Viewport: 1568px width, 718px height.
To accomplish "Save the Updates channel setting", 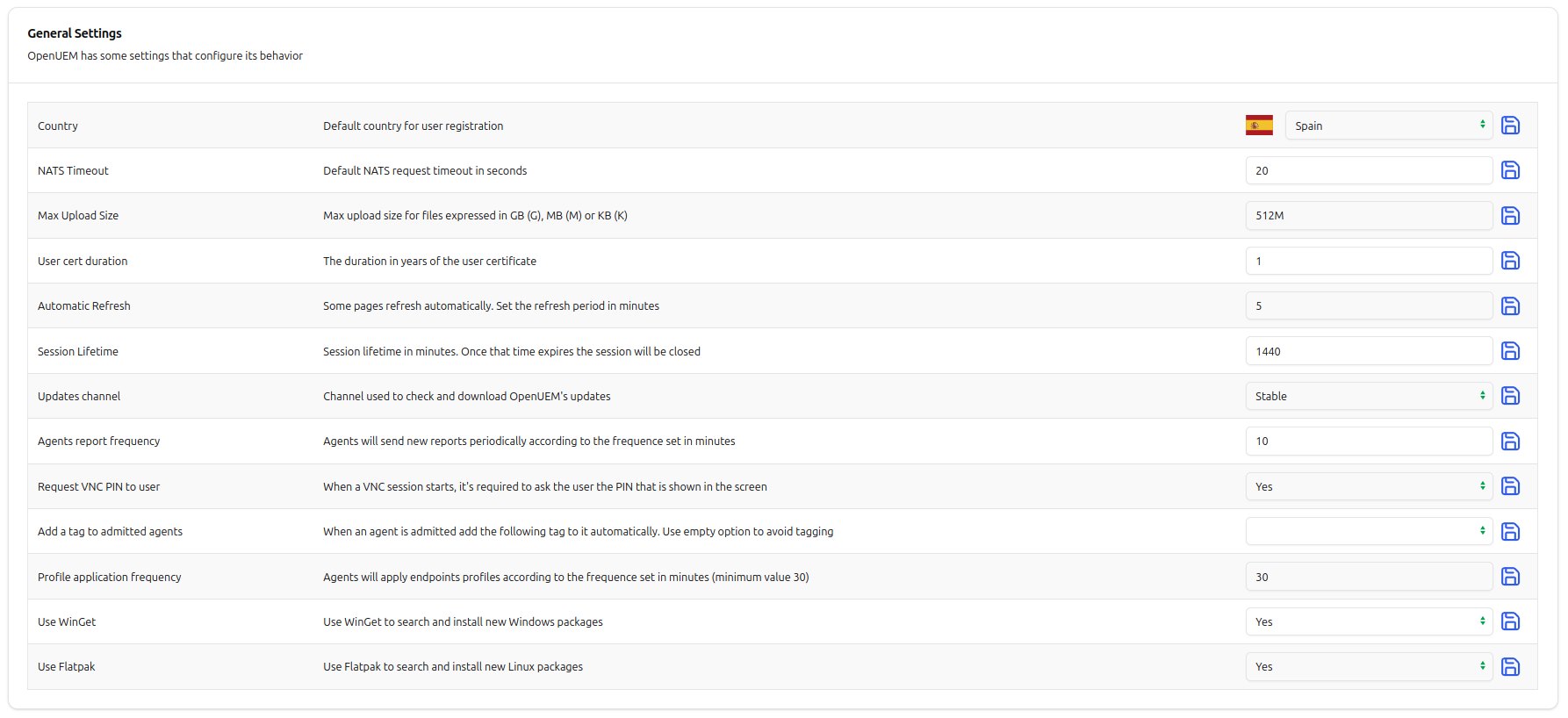I will pyautogui.click(x=1510, y=396).
